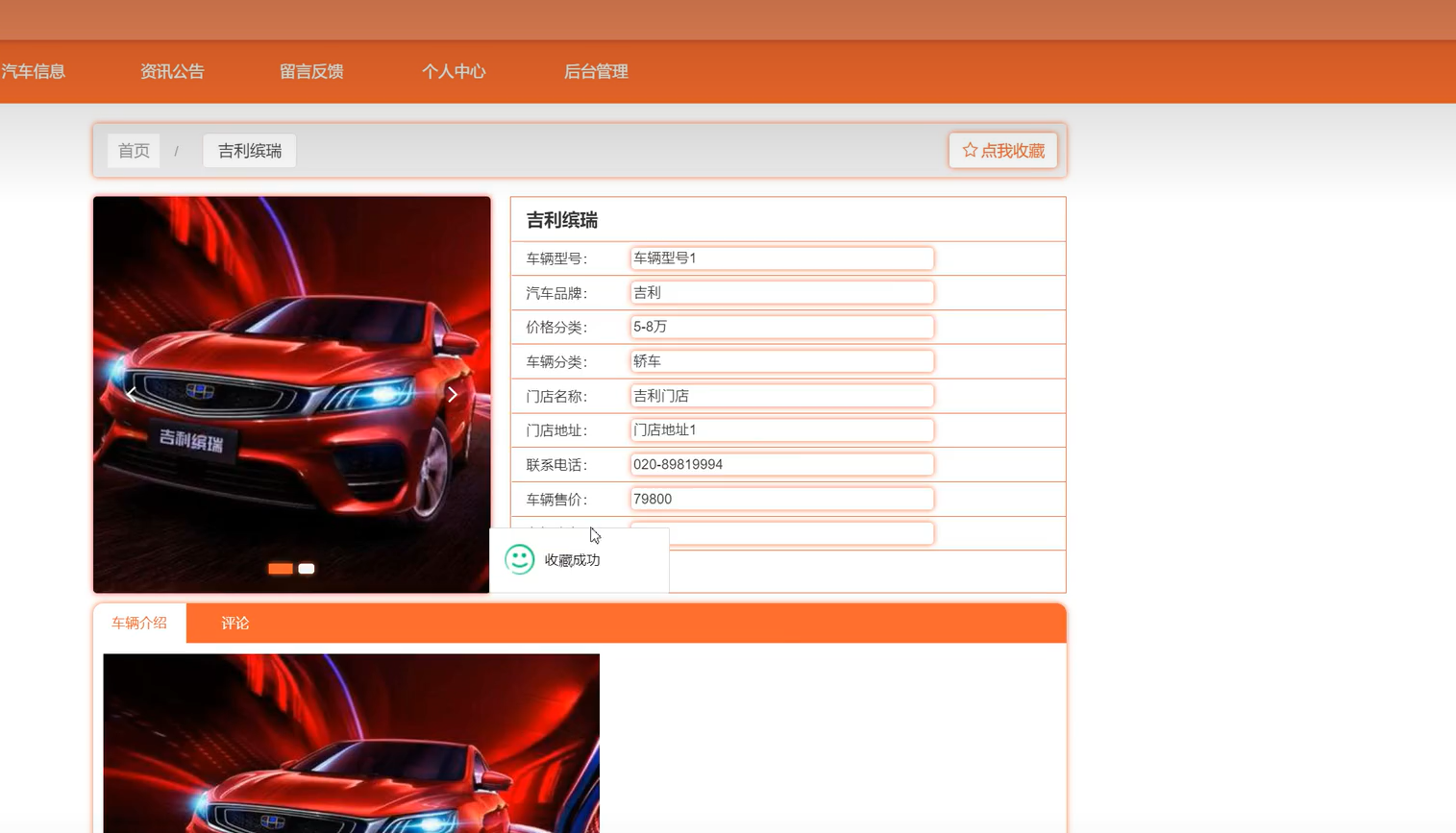Open the 汽车信息 navigation menu
The height and width of the screenshot is (833, 1456).
coord(33,71)
